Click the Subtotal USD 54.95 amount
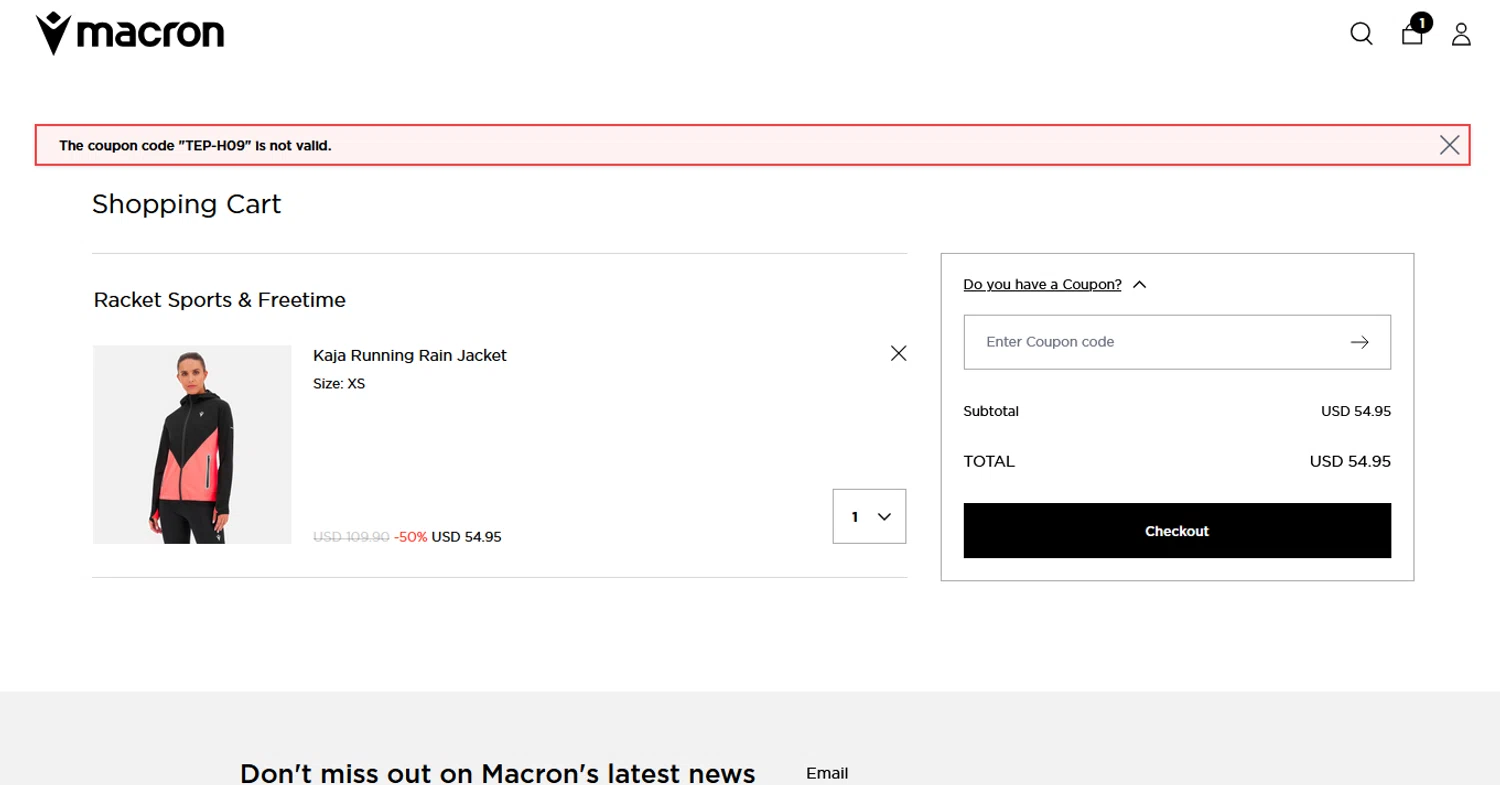This screenshot has height=785, width=1500. pyautogui.click(x=1355, y=411)
